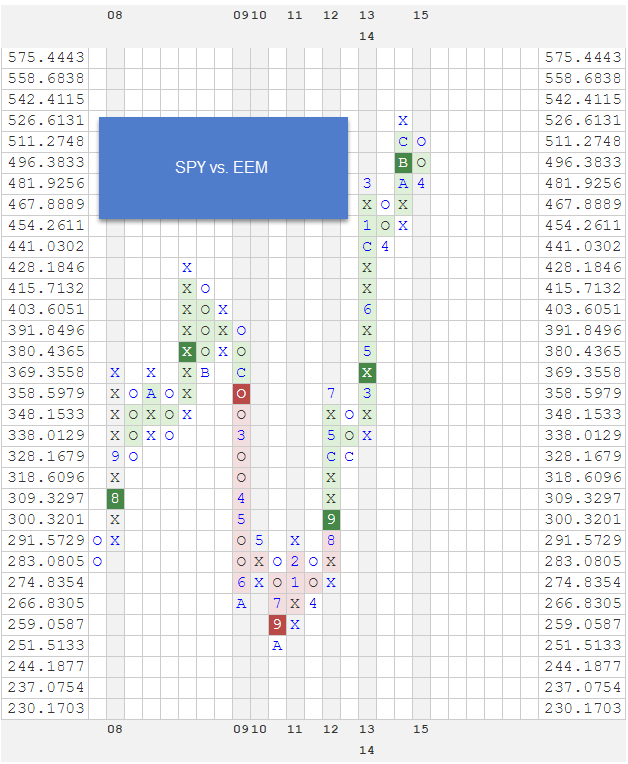Click the top X in the 526.6131 row
The width and height of the screenshot is (628, 764).
point(403,121)
